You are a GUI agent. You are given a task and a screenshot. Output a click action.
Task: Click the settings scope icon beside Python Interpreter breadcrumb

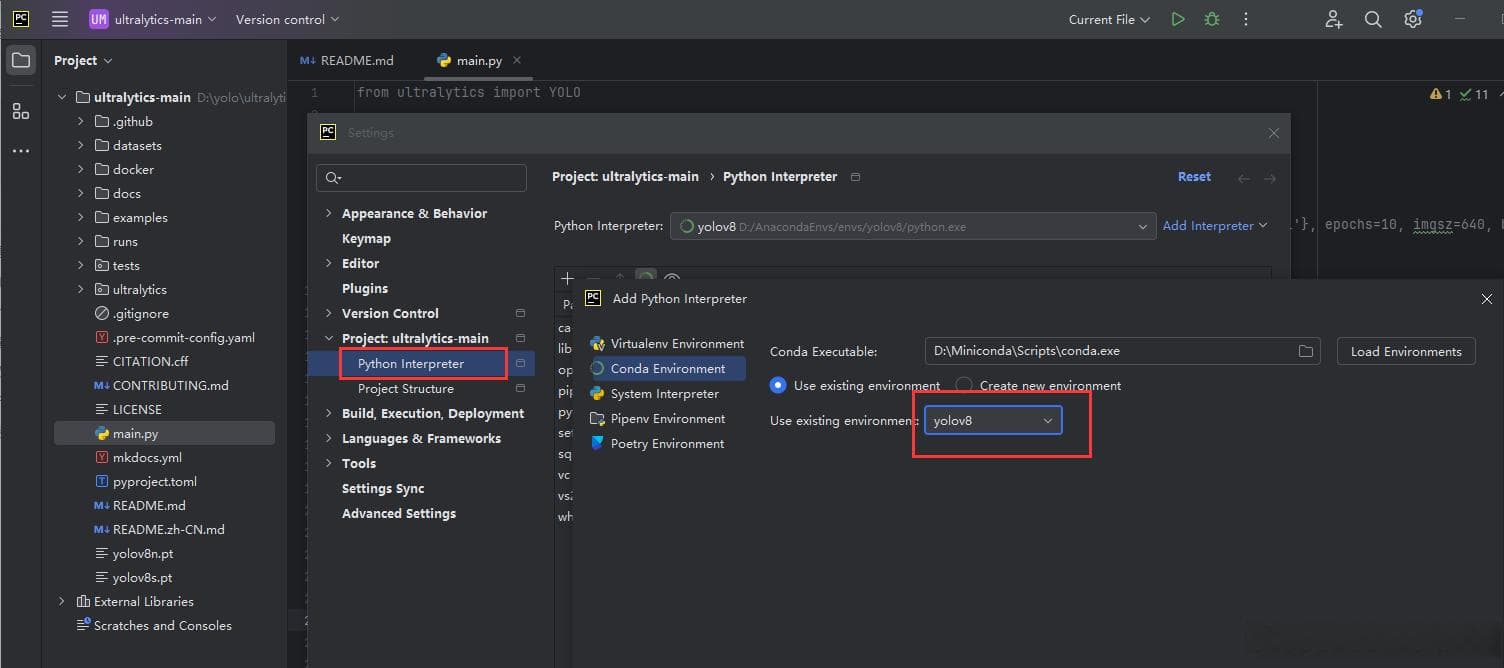coord(855,177)
